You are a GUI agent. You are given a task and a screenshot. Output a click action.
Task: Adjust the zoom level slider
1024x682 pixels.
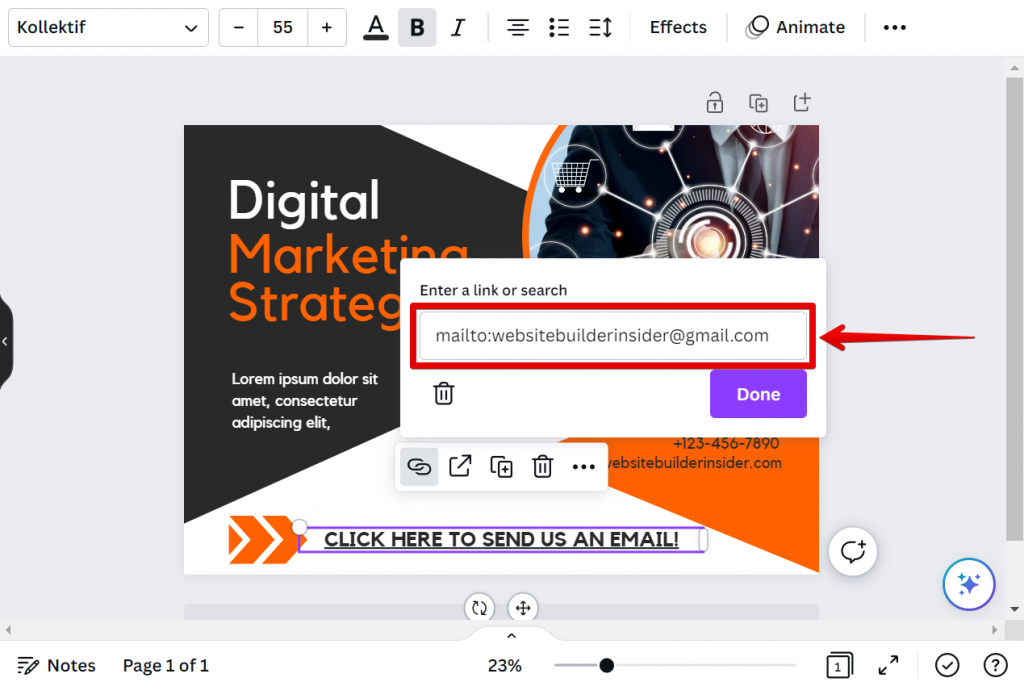(x=608, y=663)
